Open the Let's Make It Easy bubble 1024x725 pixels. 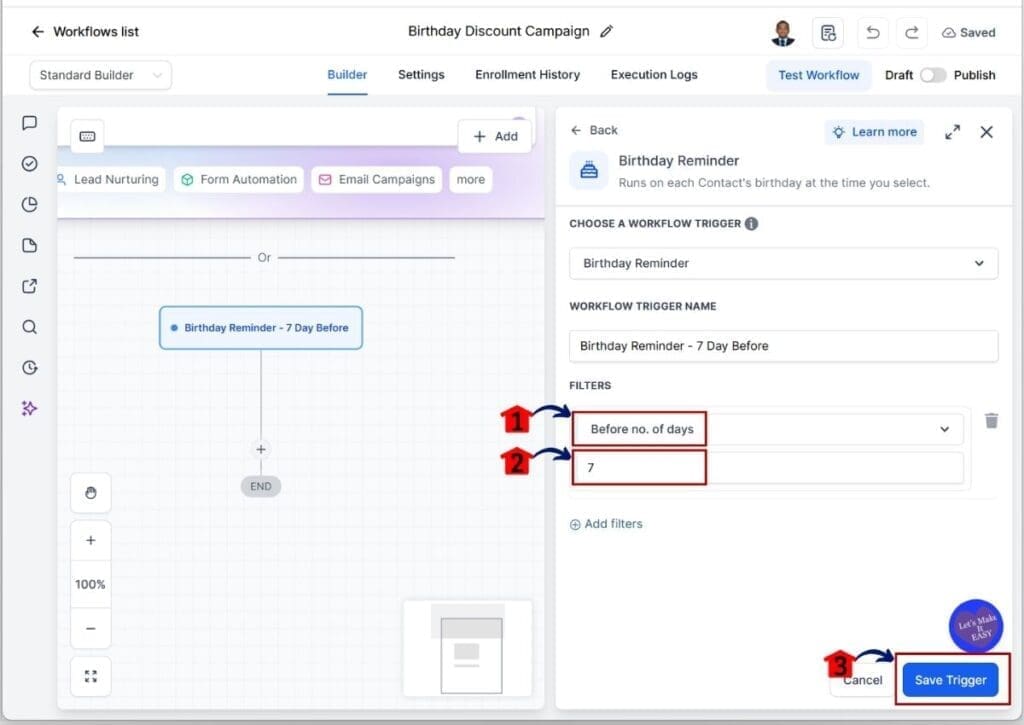[976, 627]
